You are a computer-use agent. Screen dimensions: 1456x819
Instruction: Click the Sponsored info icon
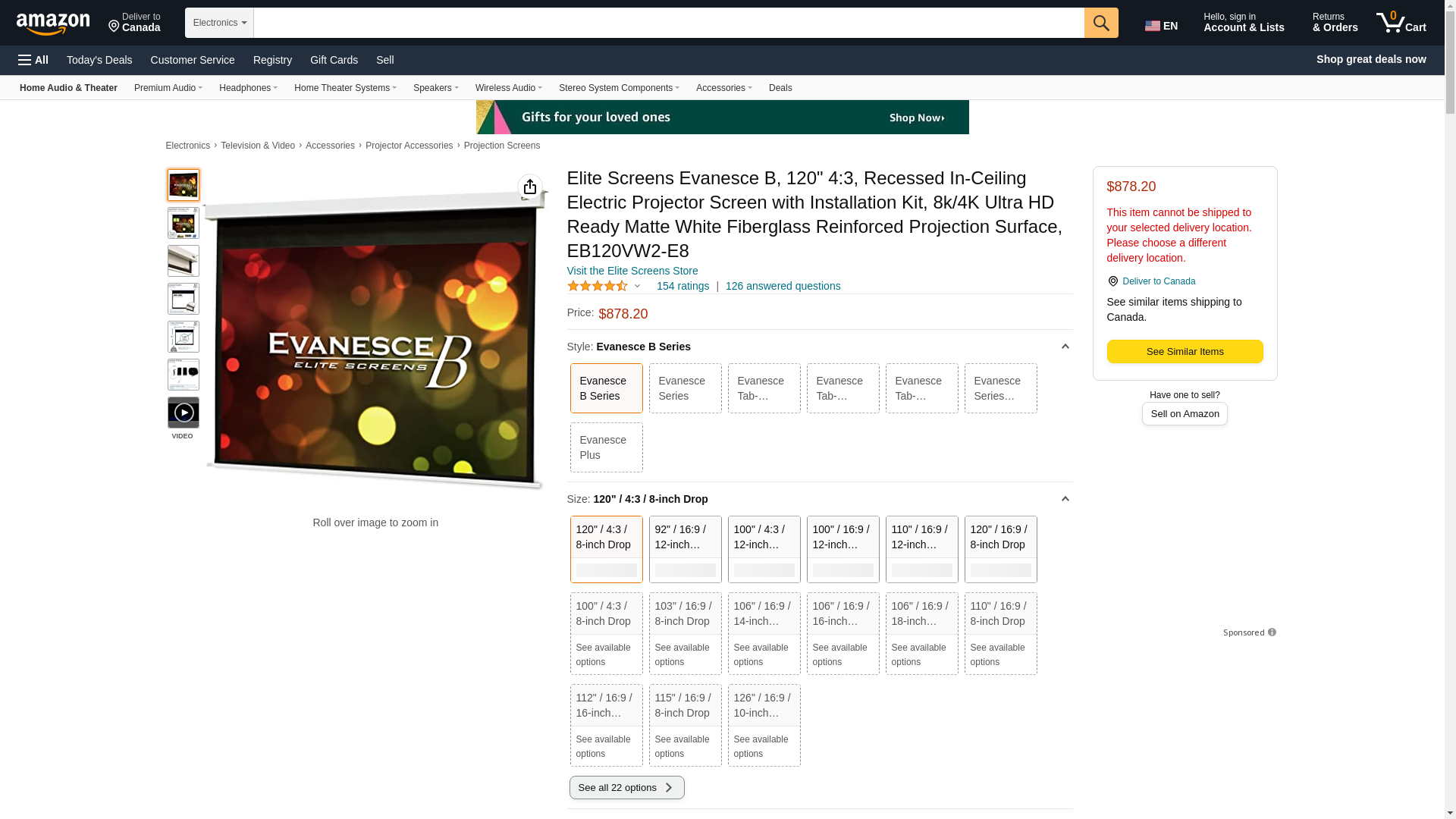click(x=1272, y=632)
